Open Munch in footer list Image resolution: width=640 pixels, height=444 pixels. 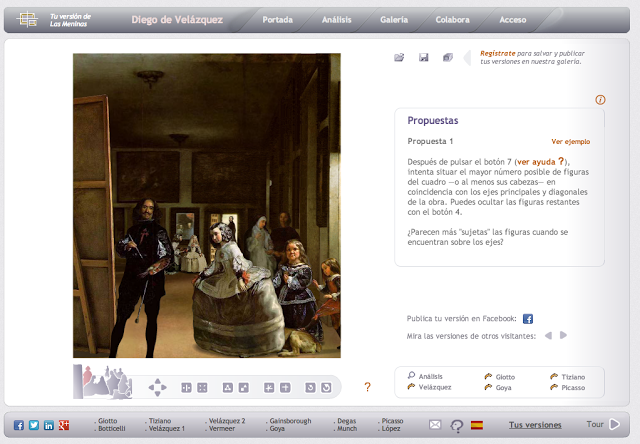(347, 428)
